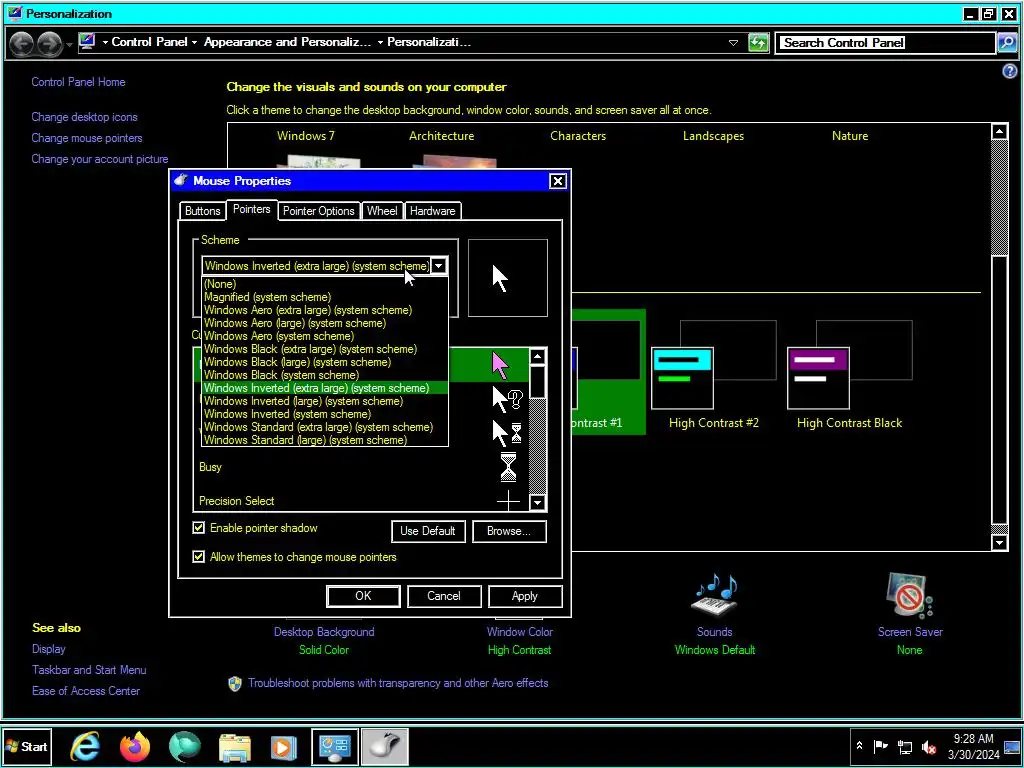Viewport: 1024px width, 768px height.
Task: Click the refresh button beside the address bar
Action: coord(758,42)
